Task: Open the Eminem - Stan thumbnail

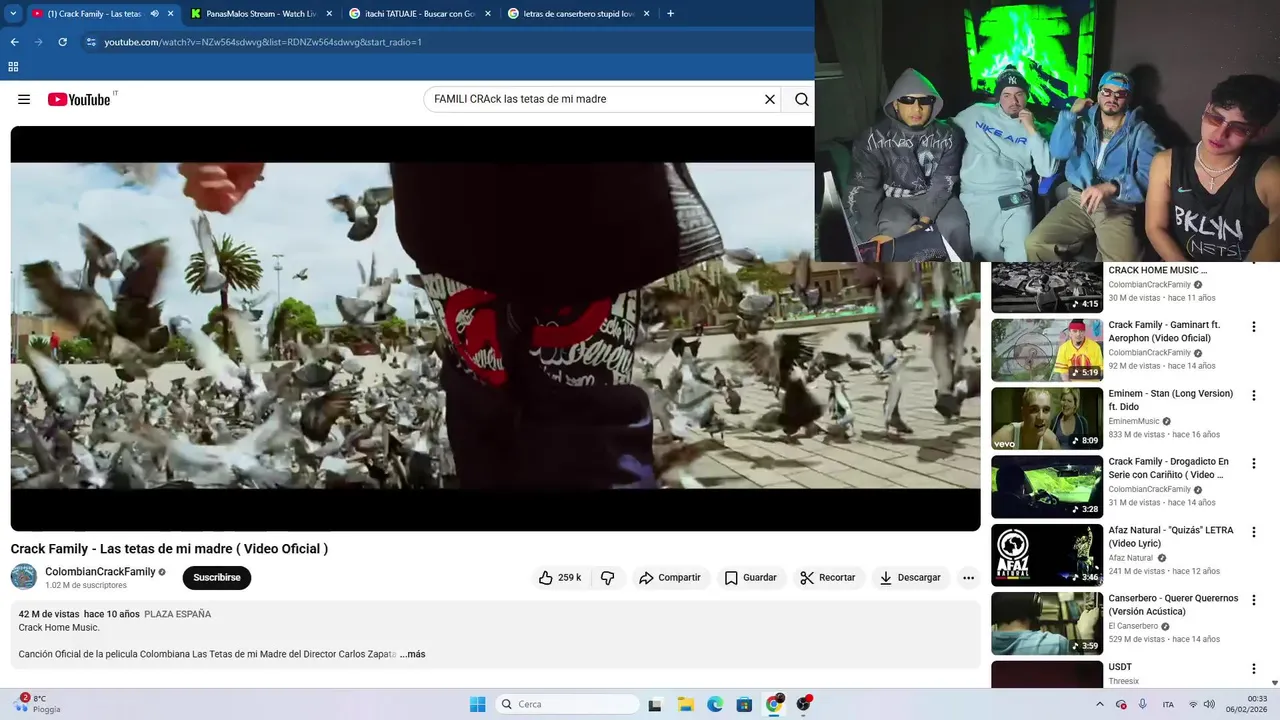Action: [x=1047, y=418]
